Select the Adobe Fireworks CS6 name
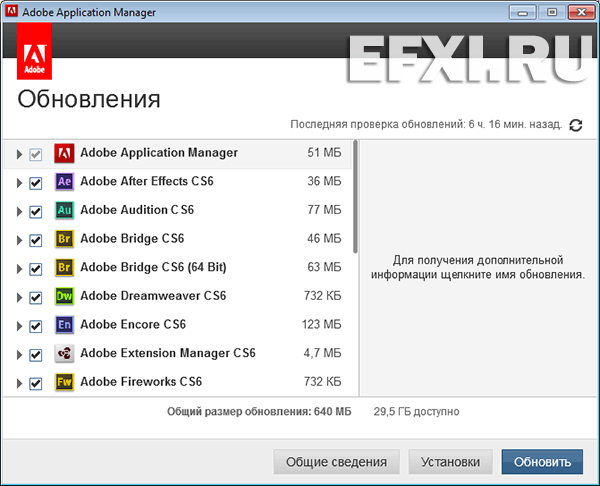The image size is (600, 486). [x=141, y=382]
